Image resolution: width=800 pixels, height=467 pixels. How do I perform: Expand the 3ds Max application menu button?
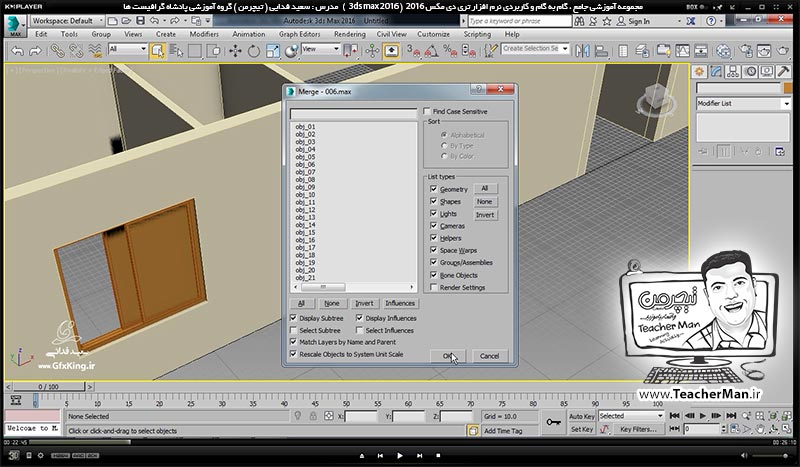15,26
